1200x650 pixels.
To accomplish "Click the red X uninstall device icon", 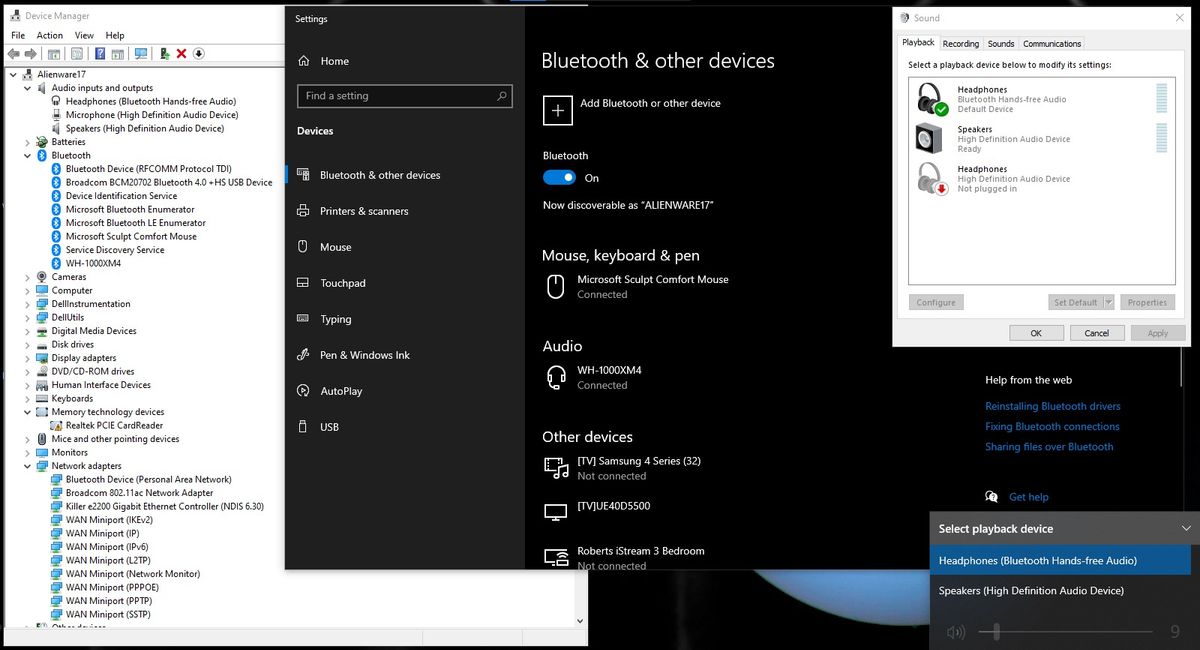I will pyautogui.click(x=181, y=53).
